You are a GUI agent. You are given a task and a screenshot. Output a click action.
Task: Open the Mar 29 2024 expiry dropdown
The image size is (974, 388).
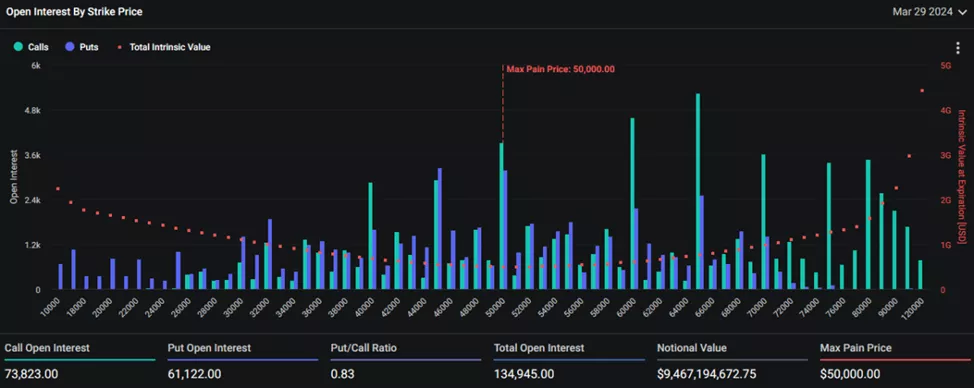coord(927,12)
